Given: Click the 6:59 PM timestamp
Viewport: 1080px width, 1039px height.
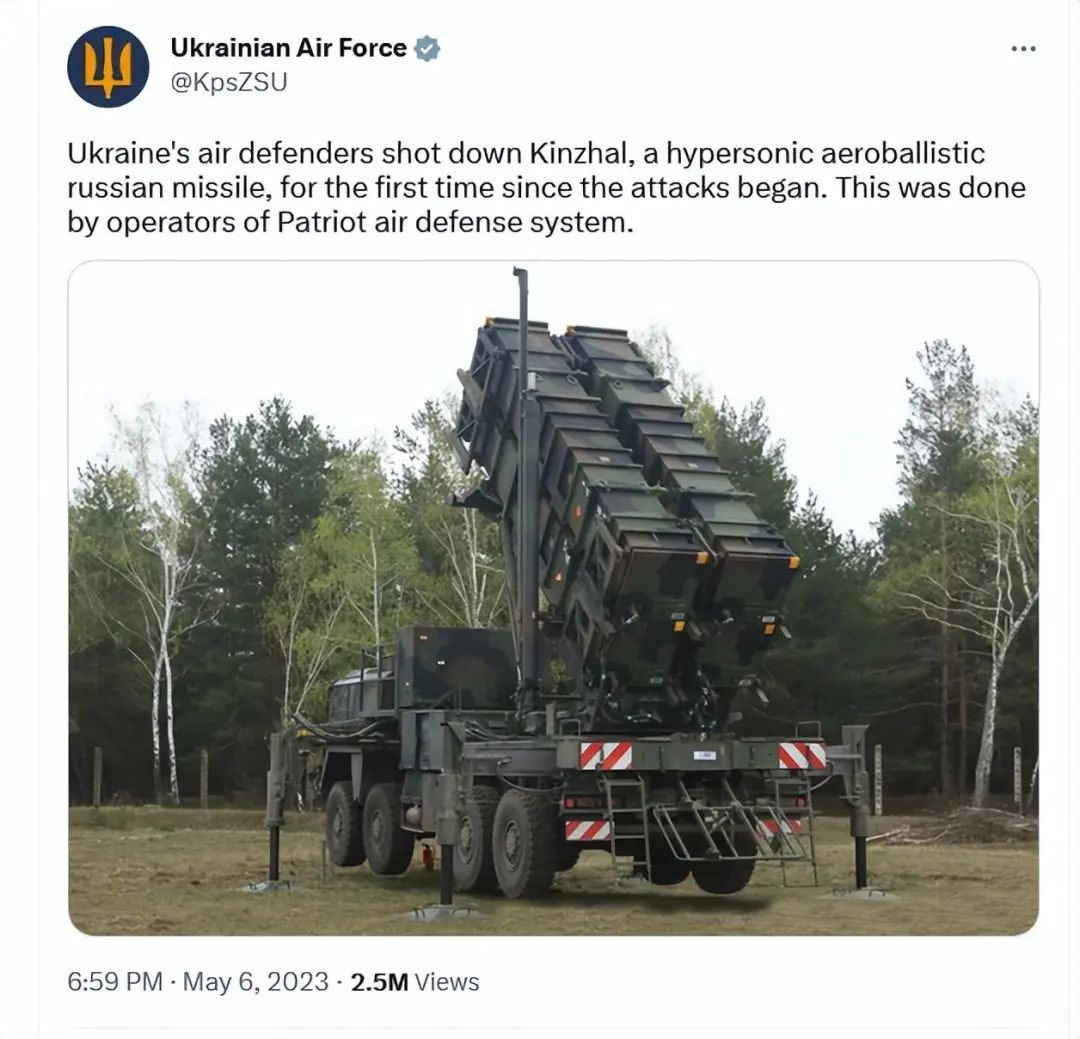Looking at the screenshot, I should tap(115, 981).
